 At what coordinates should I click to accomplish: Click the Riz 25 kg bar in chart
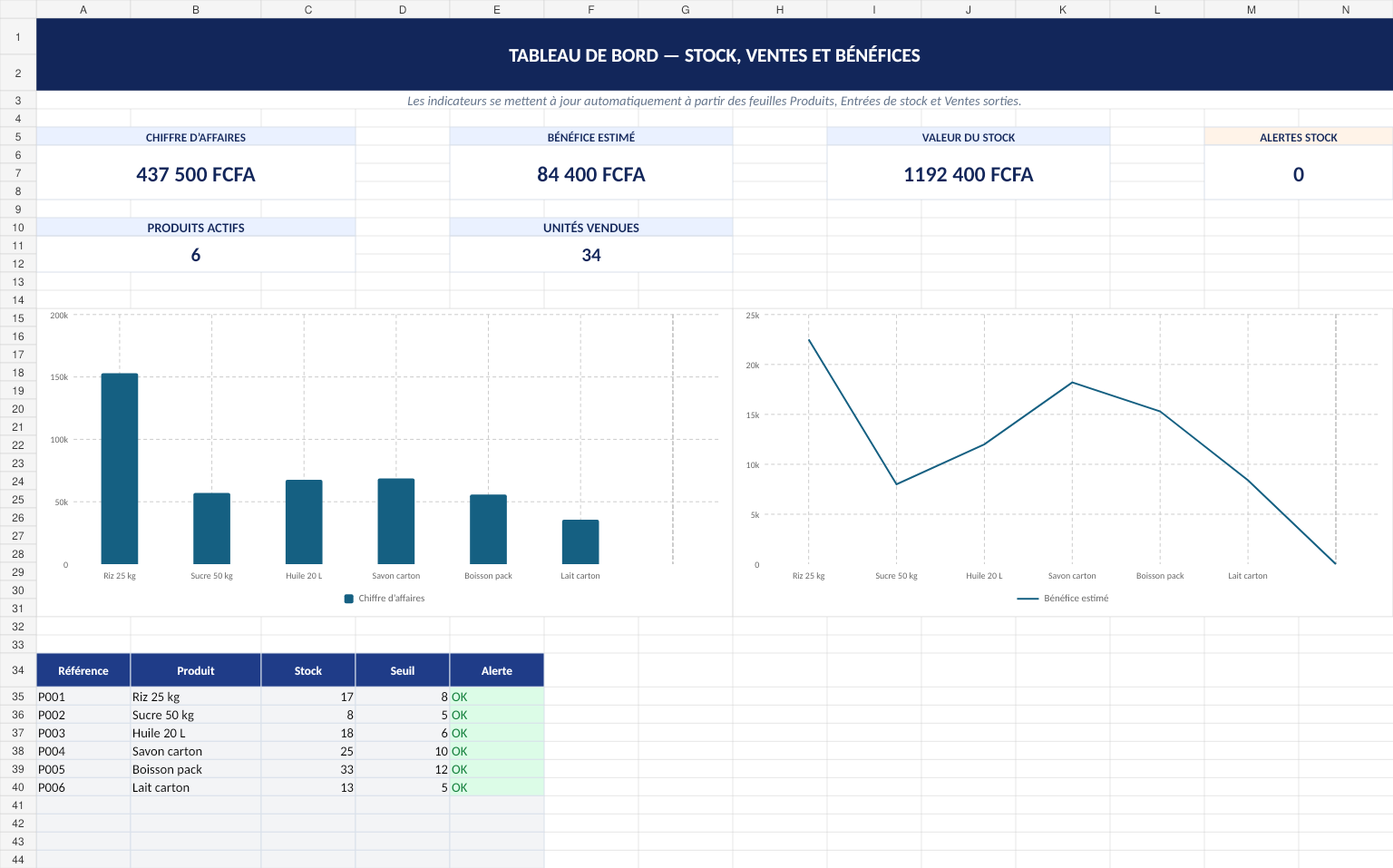[120, 468]
